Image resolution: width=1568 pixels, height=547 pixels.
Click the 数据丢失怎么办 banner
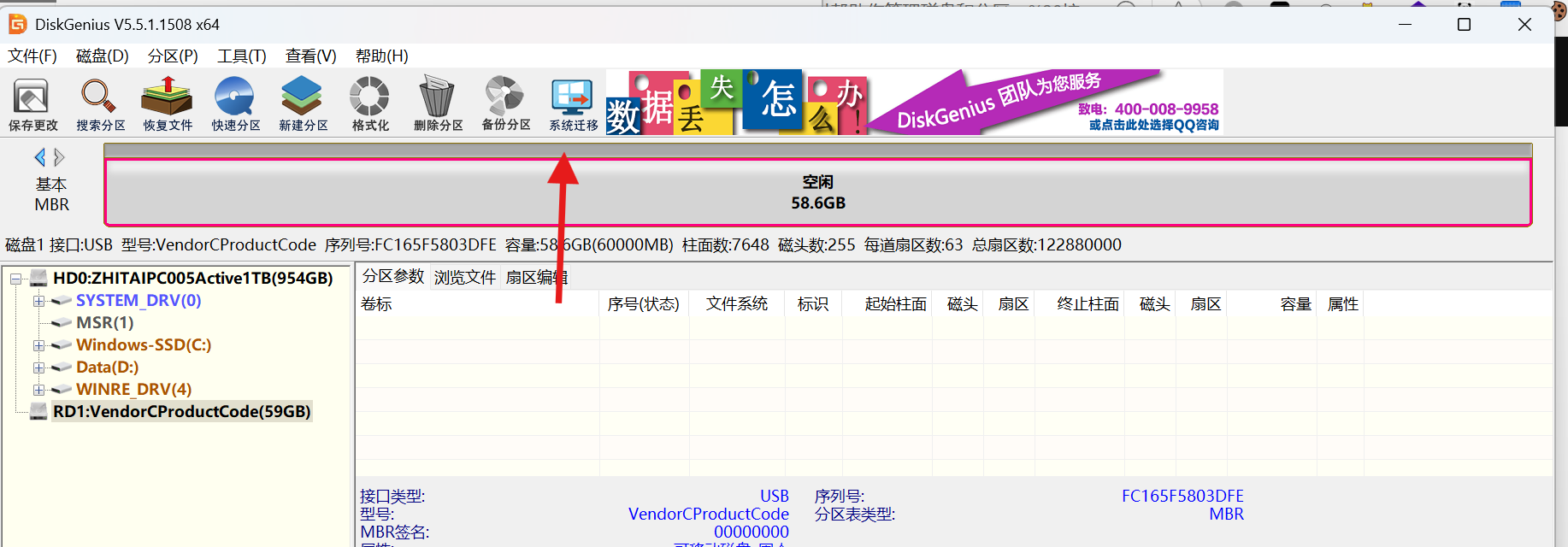[x=736, y=103]
